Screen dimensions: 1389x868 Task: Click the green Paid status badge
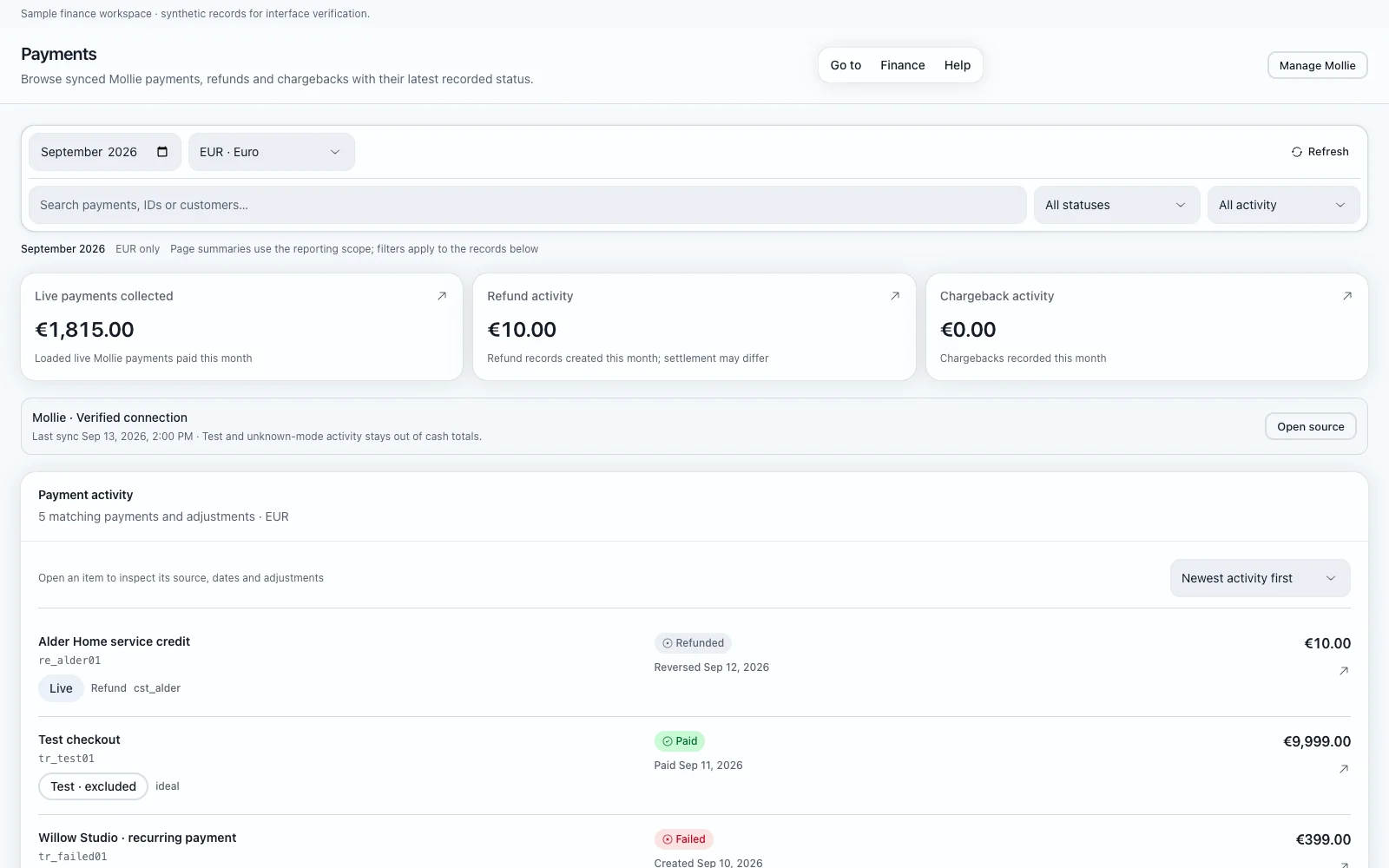click(x=680, y=741)
